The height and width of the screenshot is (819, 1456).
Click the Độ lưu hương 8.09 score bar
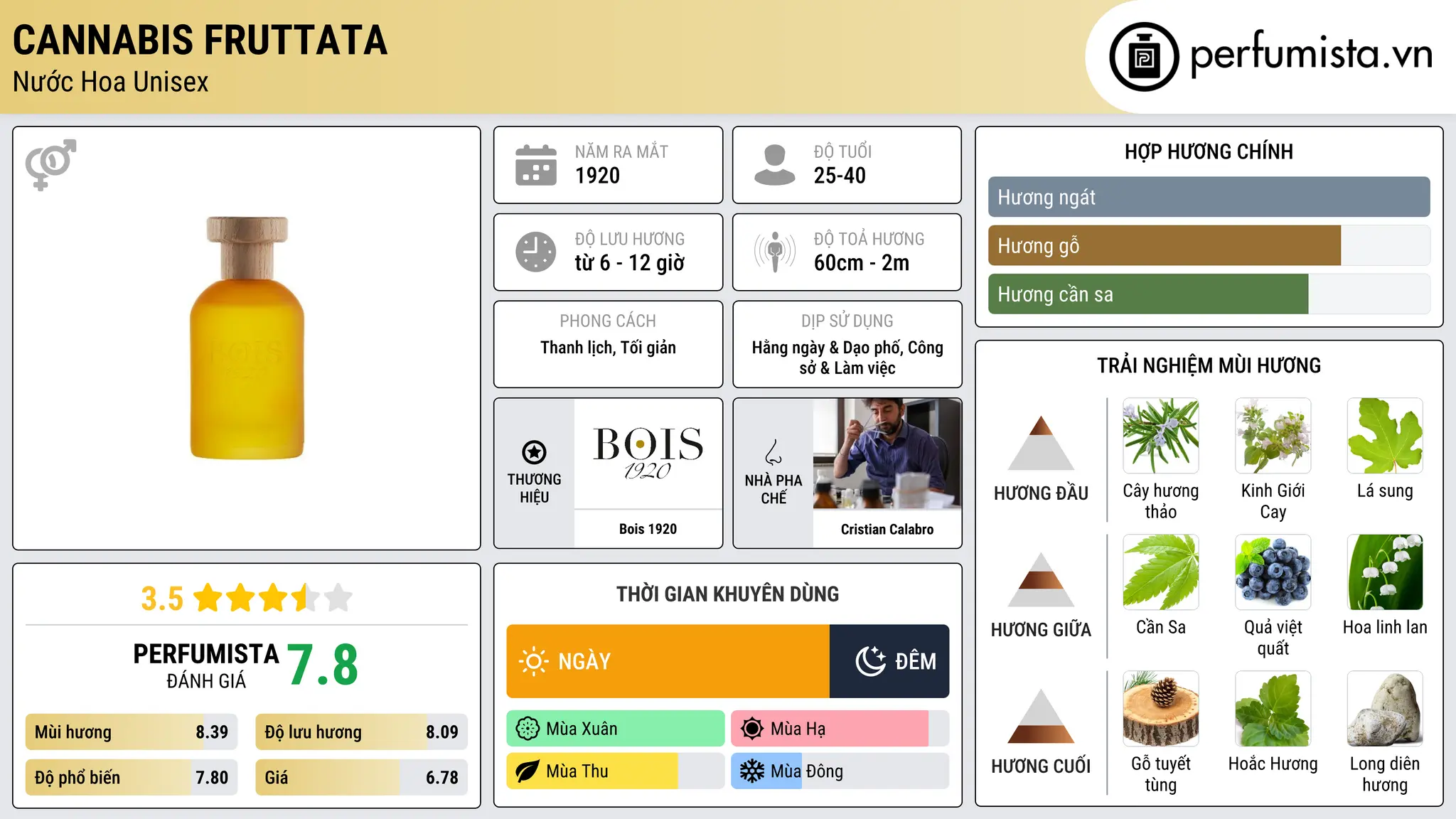coord(362,732)
